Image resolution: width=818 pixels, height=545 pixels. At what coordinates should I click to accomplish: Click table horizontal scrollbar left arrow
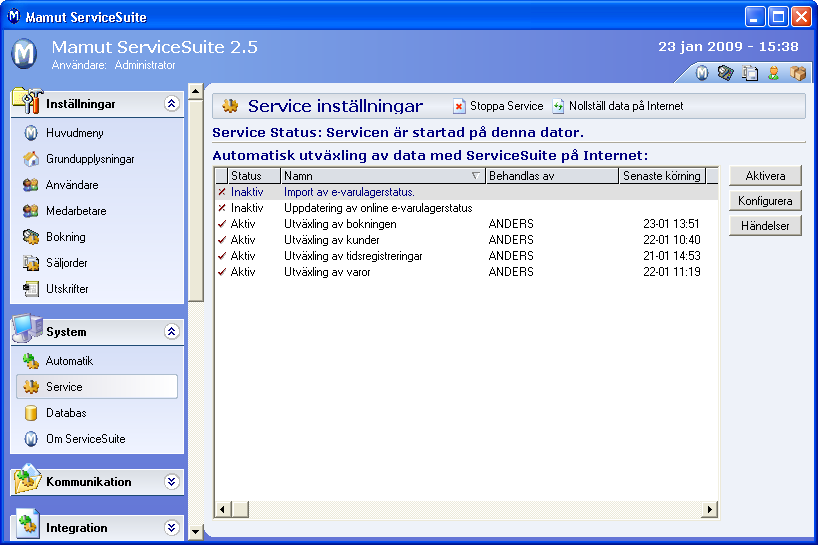tap(223, 509)
